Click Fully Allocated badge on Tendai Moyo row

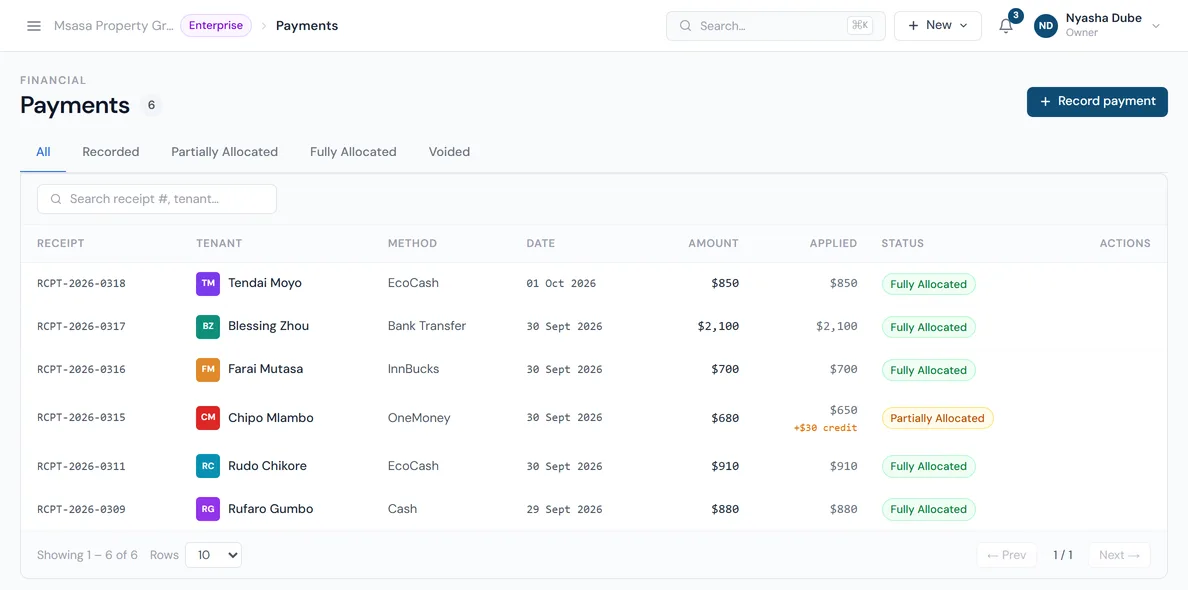point(928,284)
